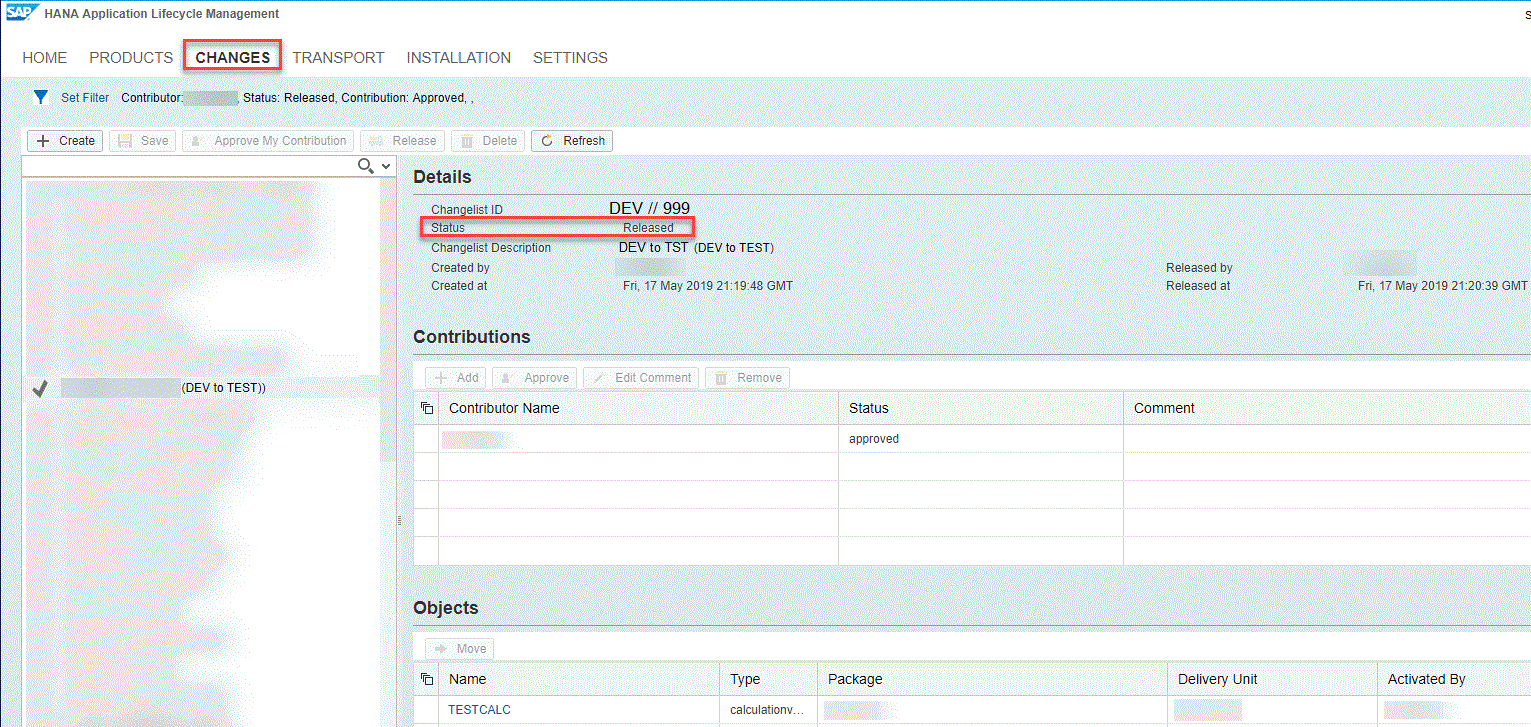Click the description text 'DEV to TST'
Viewport: 1531px width, 727px height.
(653, 247)
